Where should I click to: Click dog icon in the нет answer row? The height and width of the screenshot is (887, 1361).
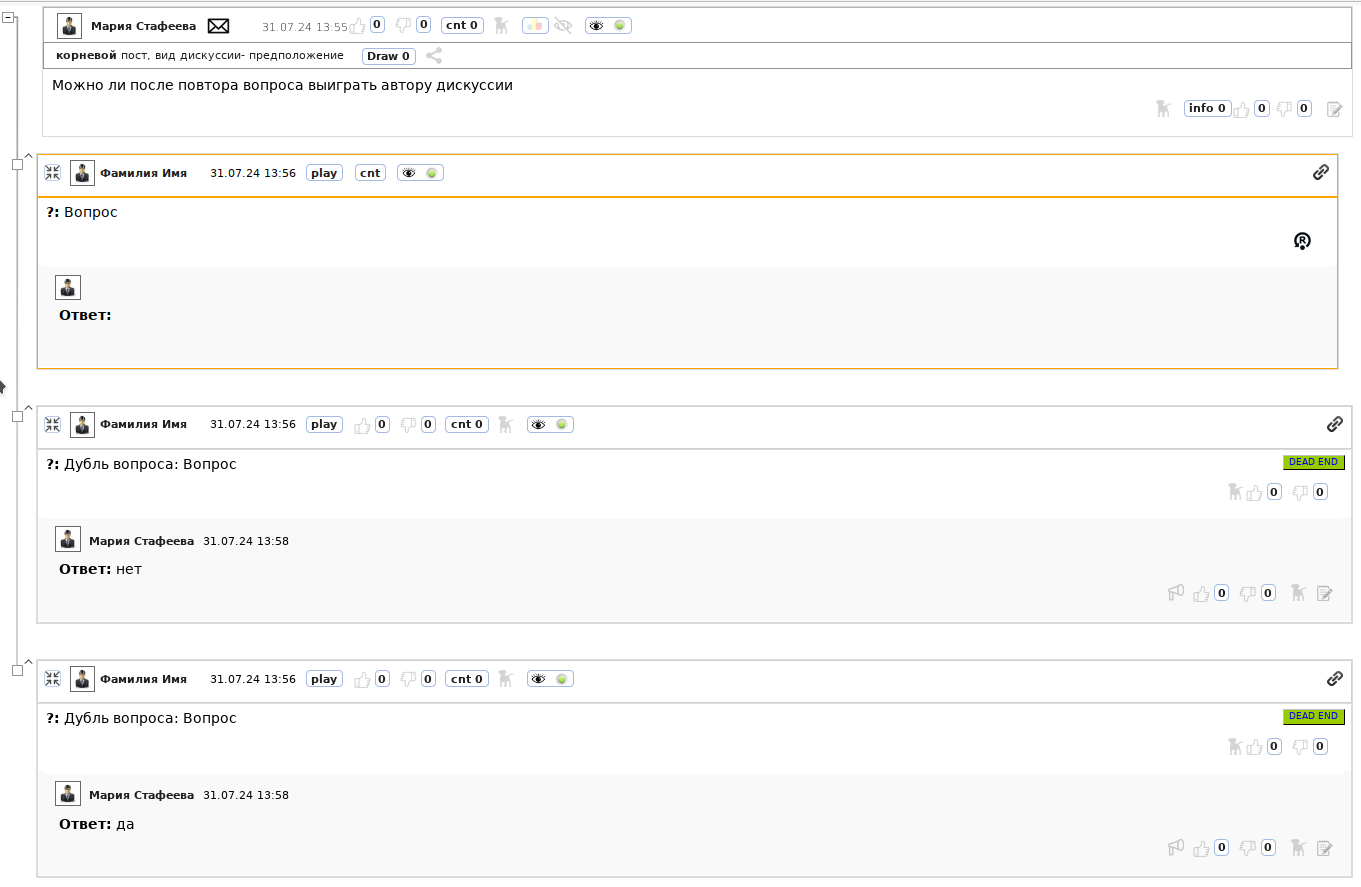pos(1298,592)
